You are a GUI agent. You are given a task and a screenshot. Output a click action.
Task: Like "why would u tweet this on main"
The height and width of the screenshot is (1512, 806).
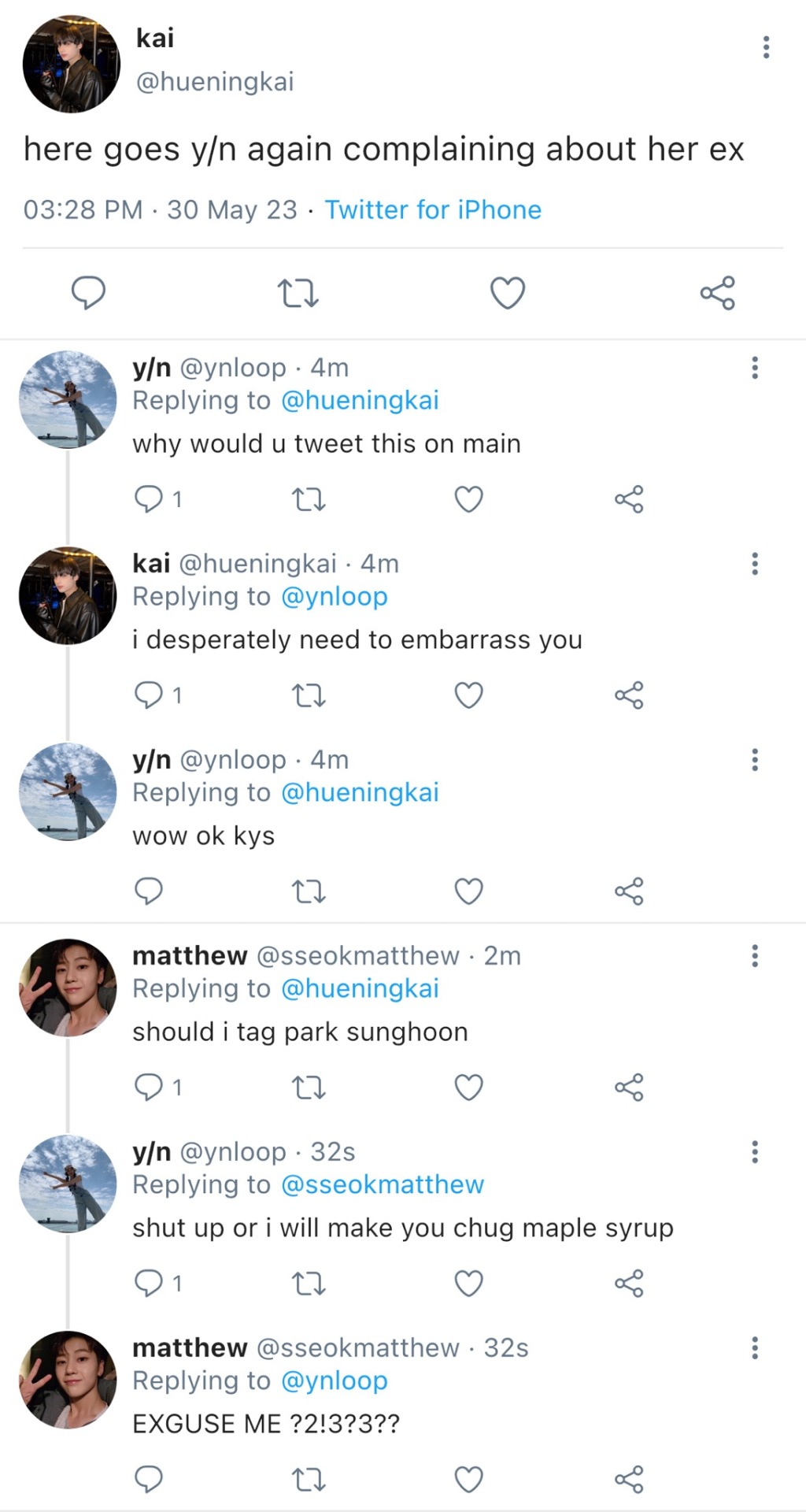(x=469, y=499)
